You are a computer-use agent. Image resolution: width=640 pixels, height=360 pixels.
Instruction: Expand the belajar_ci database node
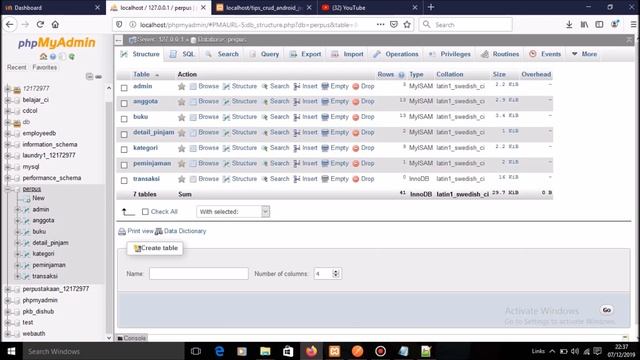[x=7, y=100]
